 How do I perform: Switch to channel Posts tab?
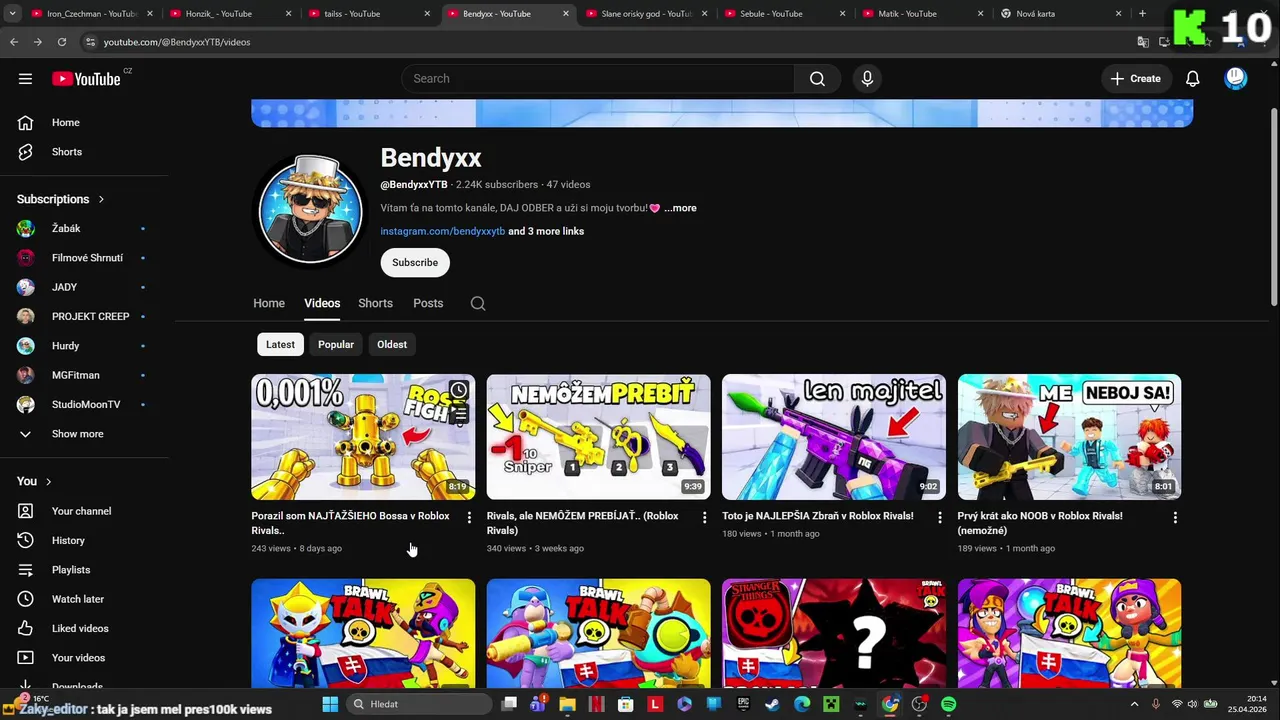(428, 303)
